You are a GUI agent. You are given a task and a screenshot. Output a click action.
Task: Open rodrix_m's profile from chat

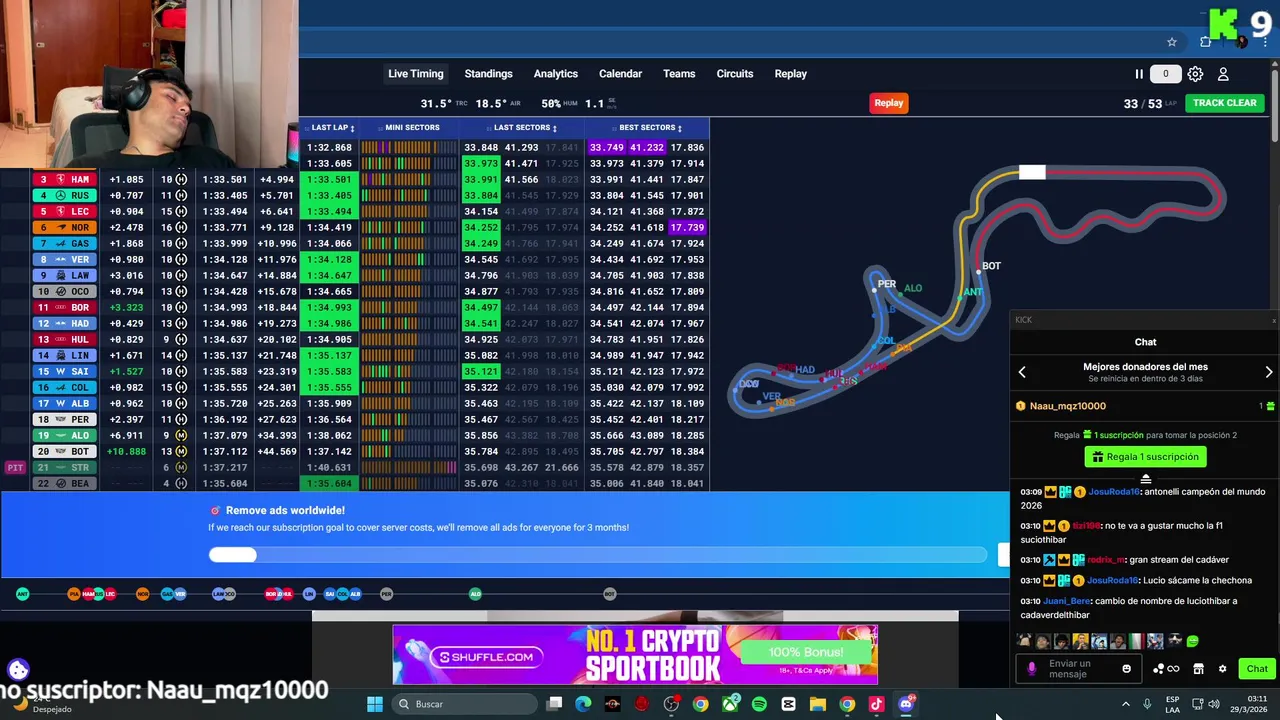(x=1105, y=560)
